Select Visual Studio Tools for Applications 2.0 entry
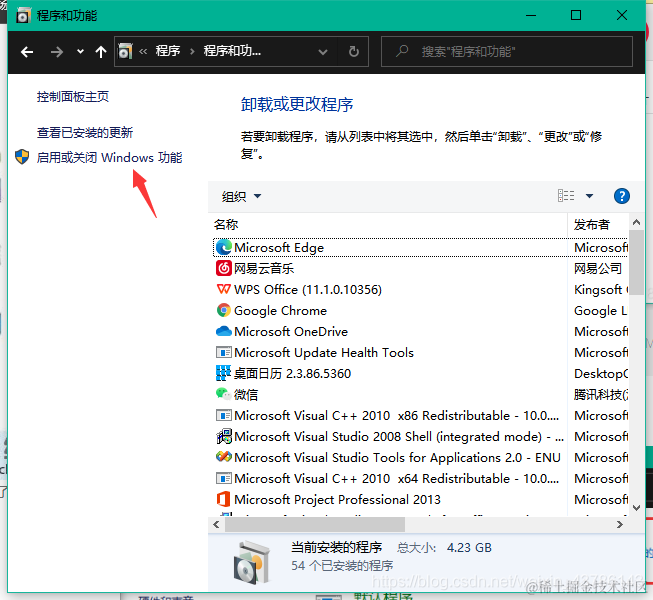This screenshot has width=653, height=600. [397, 458]
